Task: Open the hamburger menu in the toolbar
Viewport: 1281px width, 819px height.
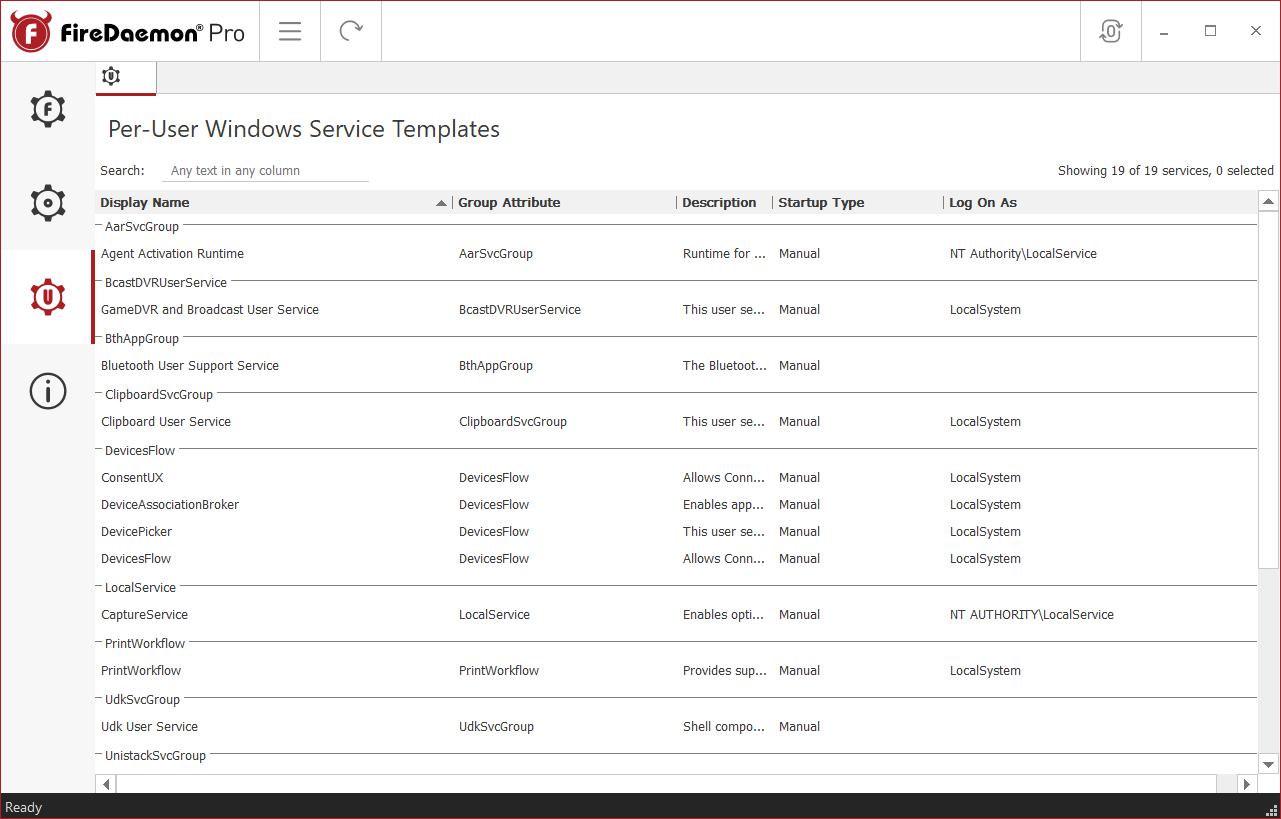Action: tap(290, 31)
